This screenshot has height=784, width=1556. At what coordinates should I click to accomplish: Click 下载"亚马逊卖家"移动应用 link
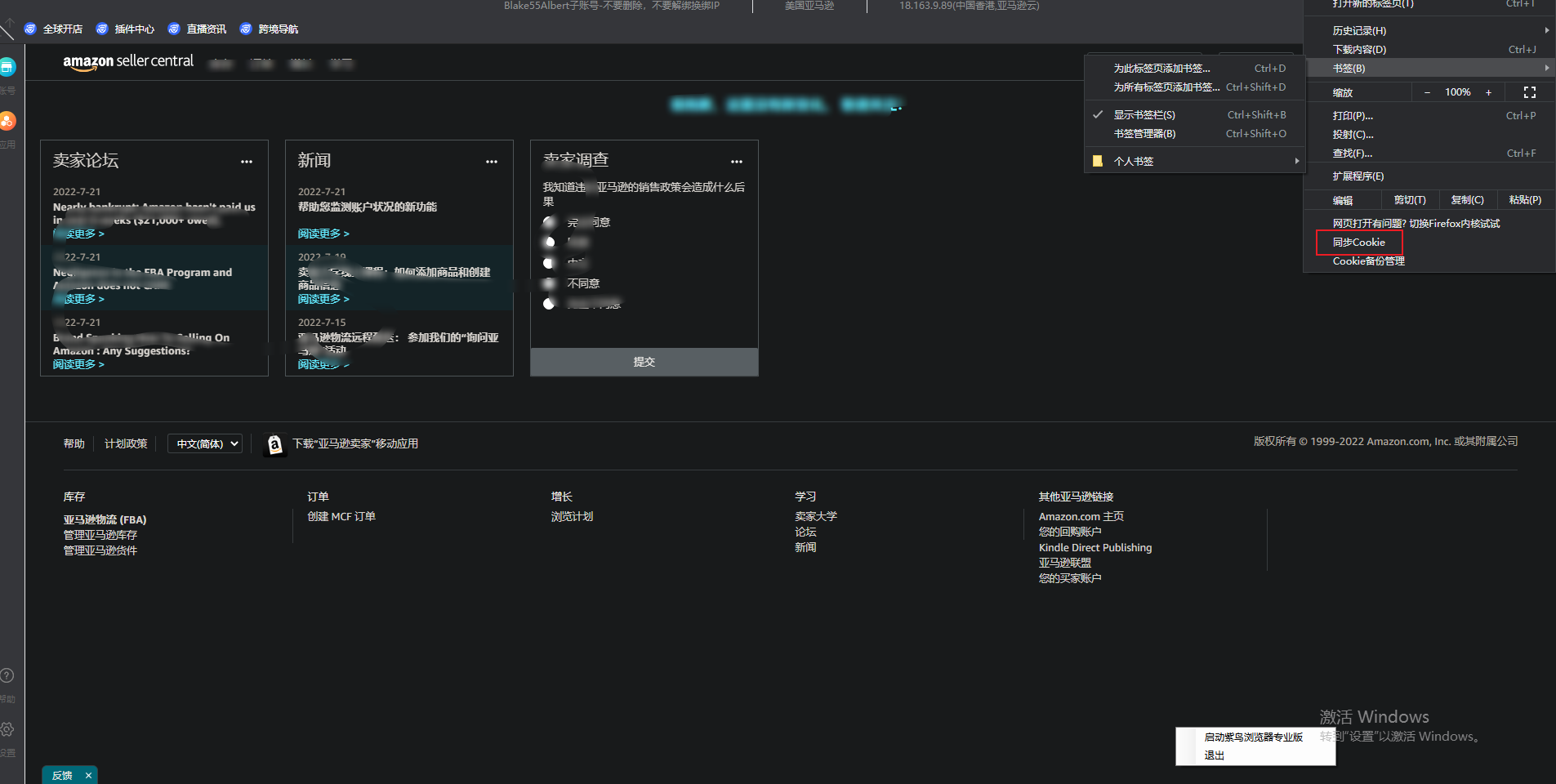point(355,443)
